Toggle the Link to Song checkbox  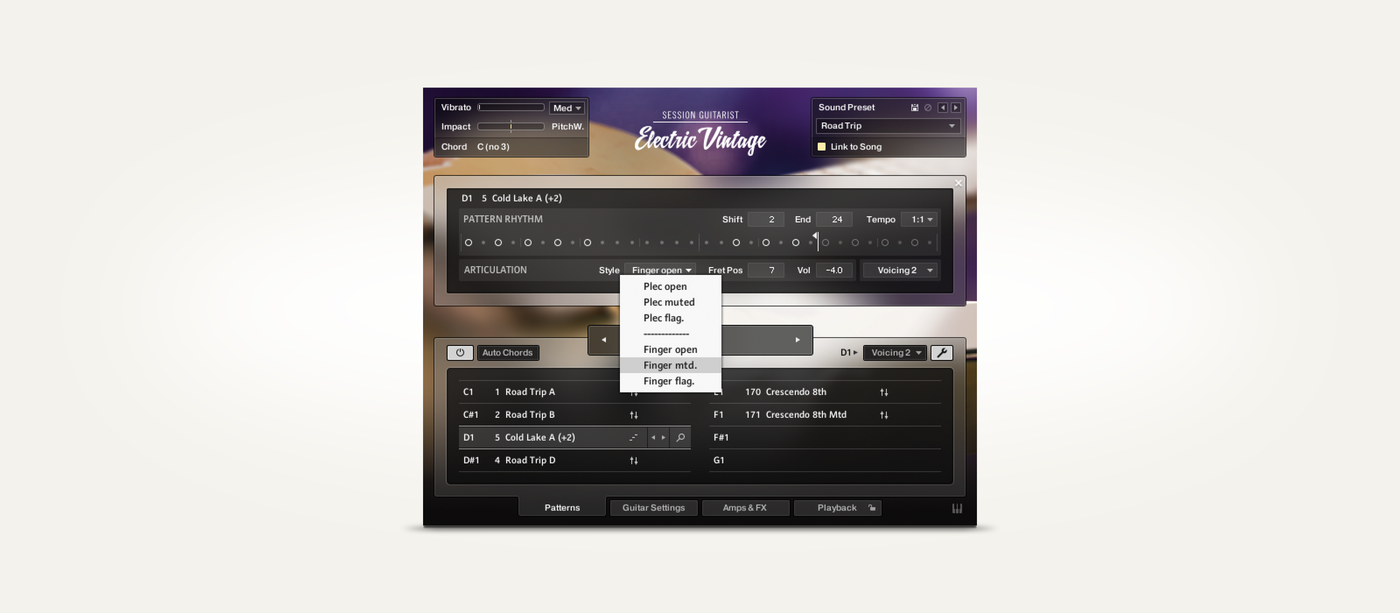point(822,147)
